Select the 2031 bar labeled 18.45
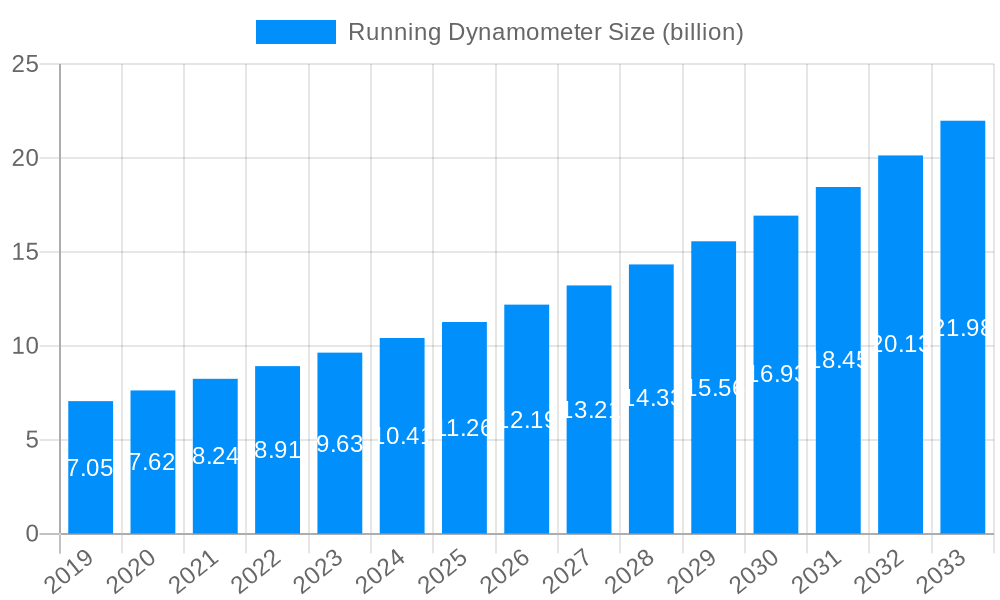The width and height of the screenshot is (1000, 600). pyautogui.click(x=838, y=360)
